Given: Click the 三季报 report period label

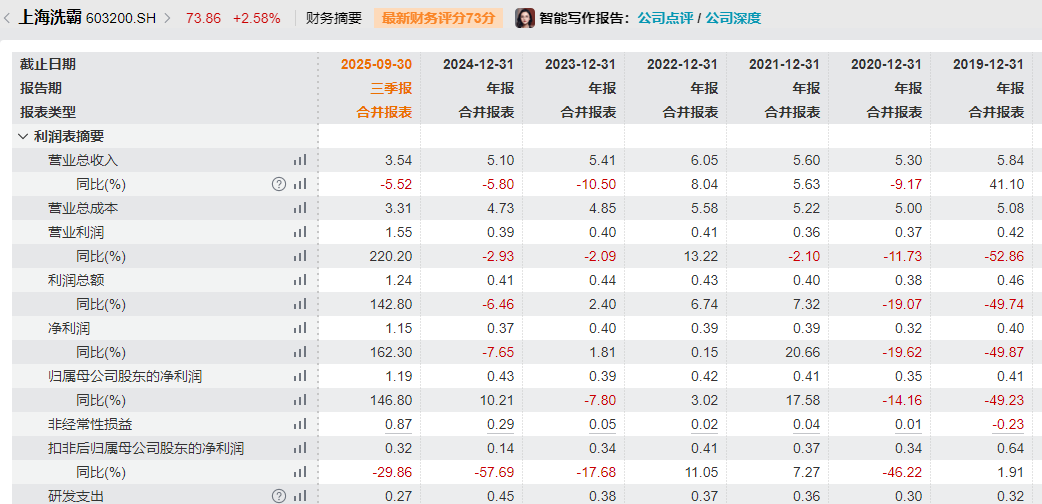Looking at the screenshot, I should 391,88.
